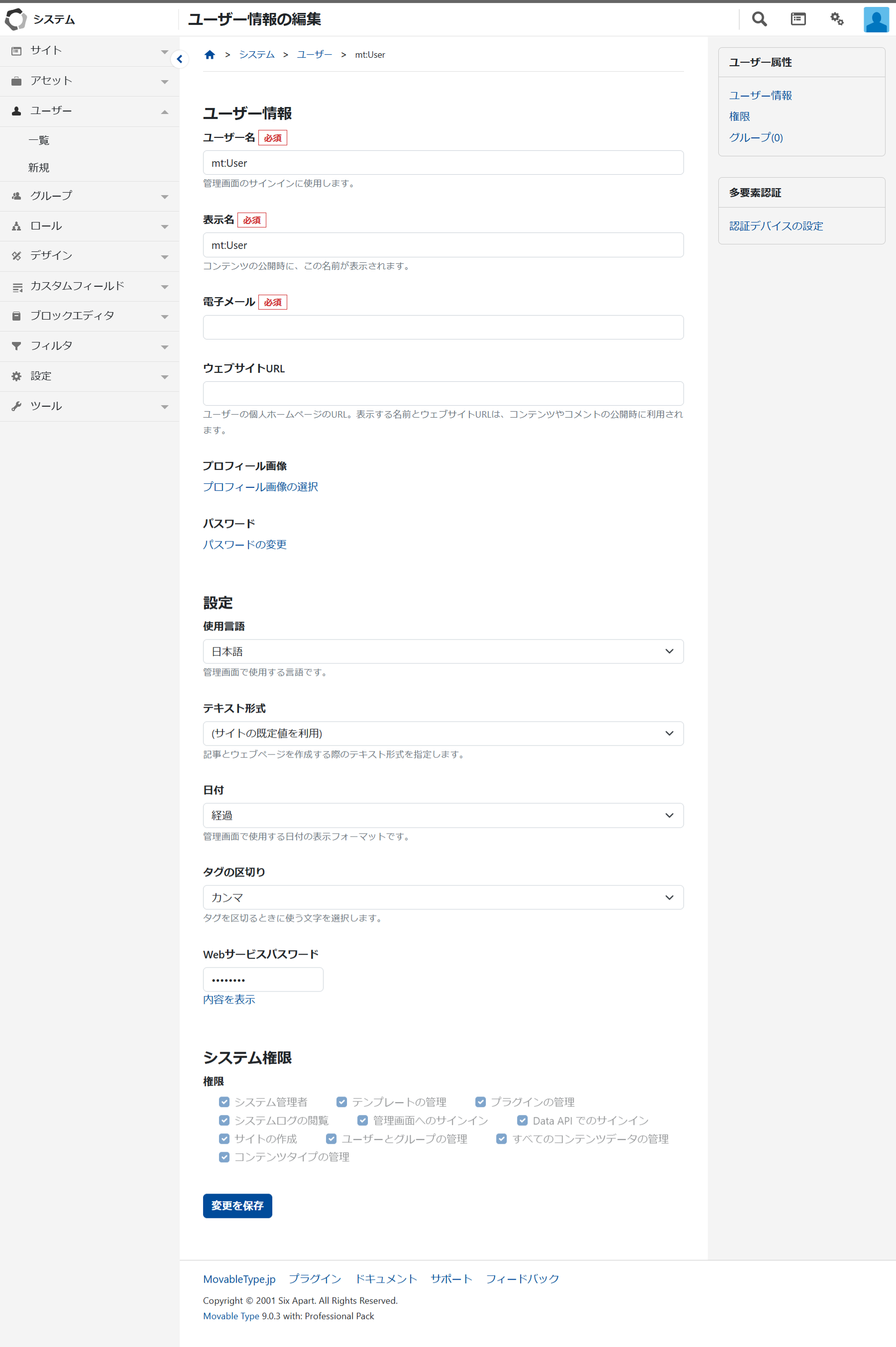896x1347 pixels.
Task: Open the アセット section icon
Action: [15, 81]
